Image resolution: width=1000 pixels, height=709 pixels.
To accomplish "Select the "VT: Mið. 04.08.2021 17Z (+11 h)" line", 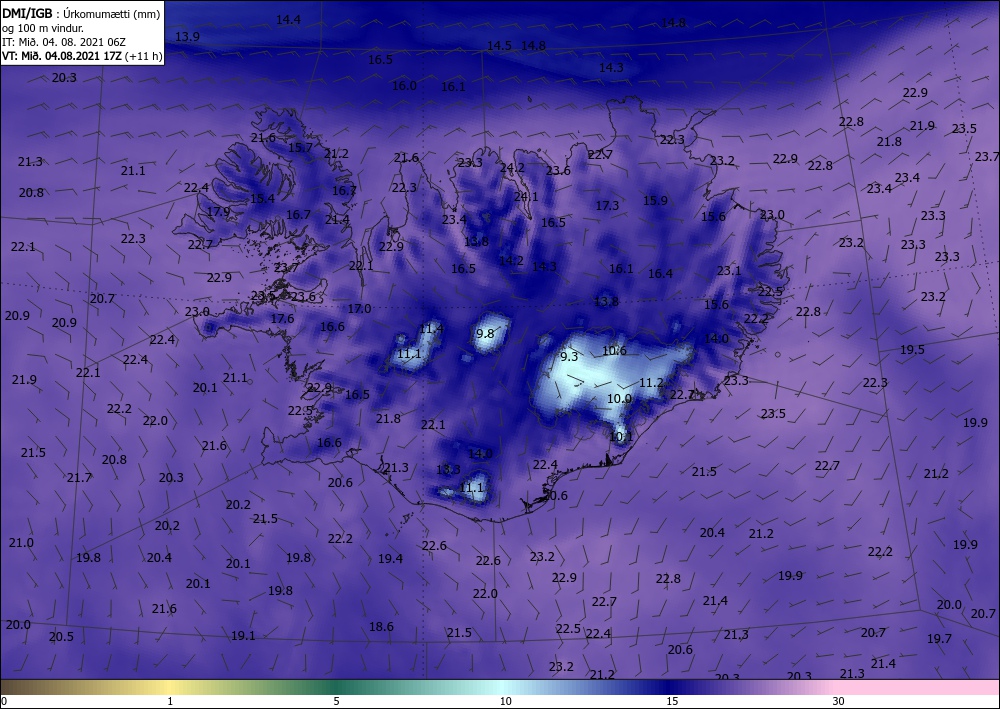I will (x=82, y=56).
